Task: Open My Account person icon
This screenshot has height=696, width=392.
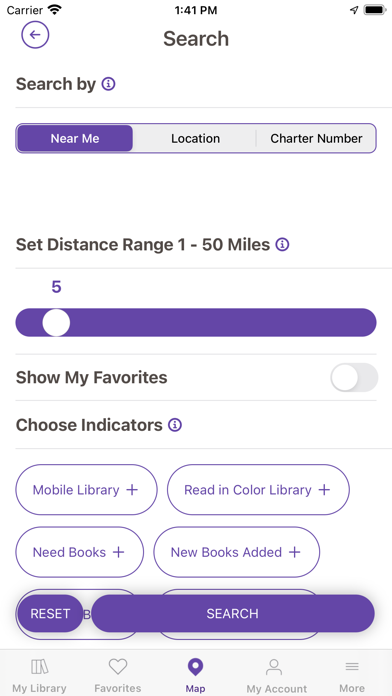Action: point(274,667)
